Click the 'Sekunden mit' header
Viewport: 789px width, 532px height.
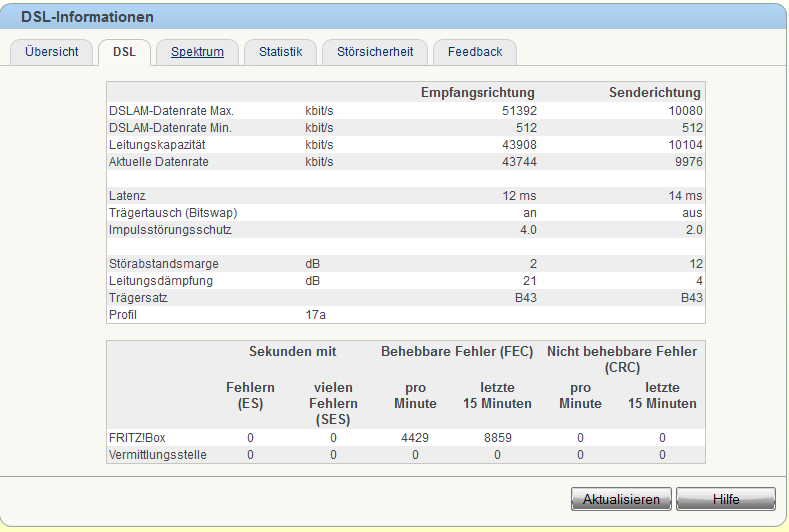coord(292,351)
